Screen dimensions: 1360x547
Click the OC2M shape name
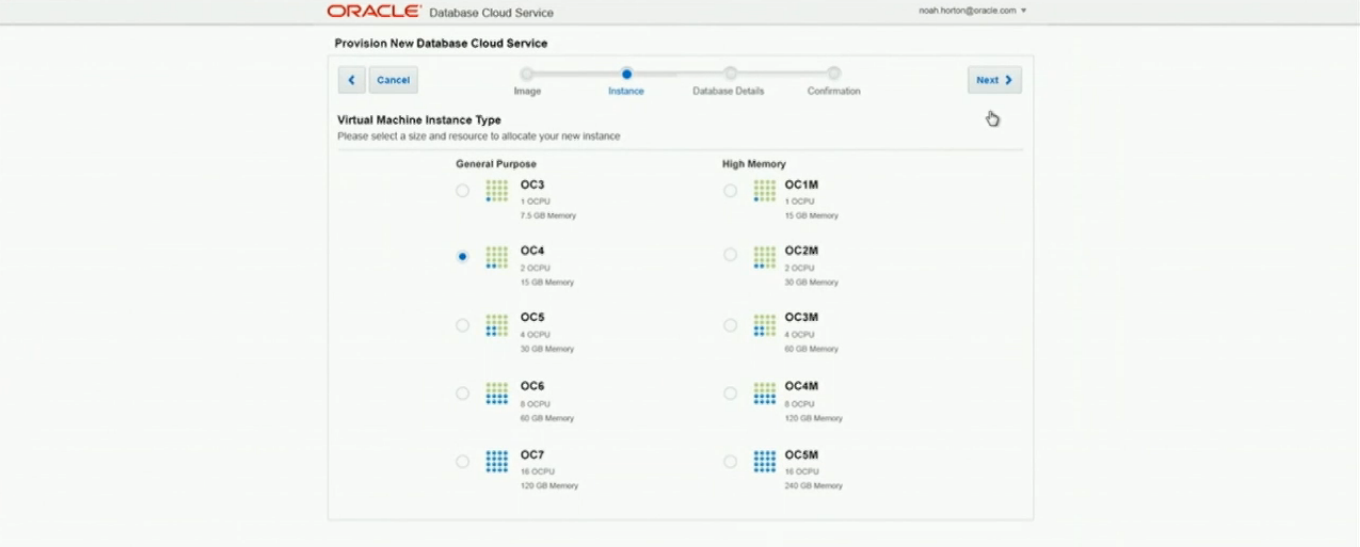pyautogui.click(x=802, y=251)
